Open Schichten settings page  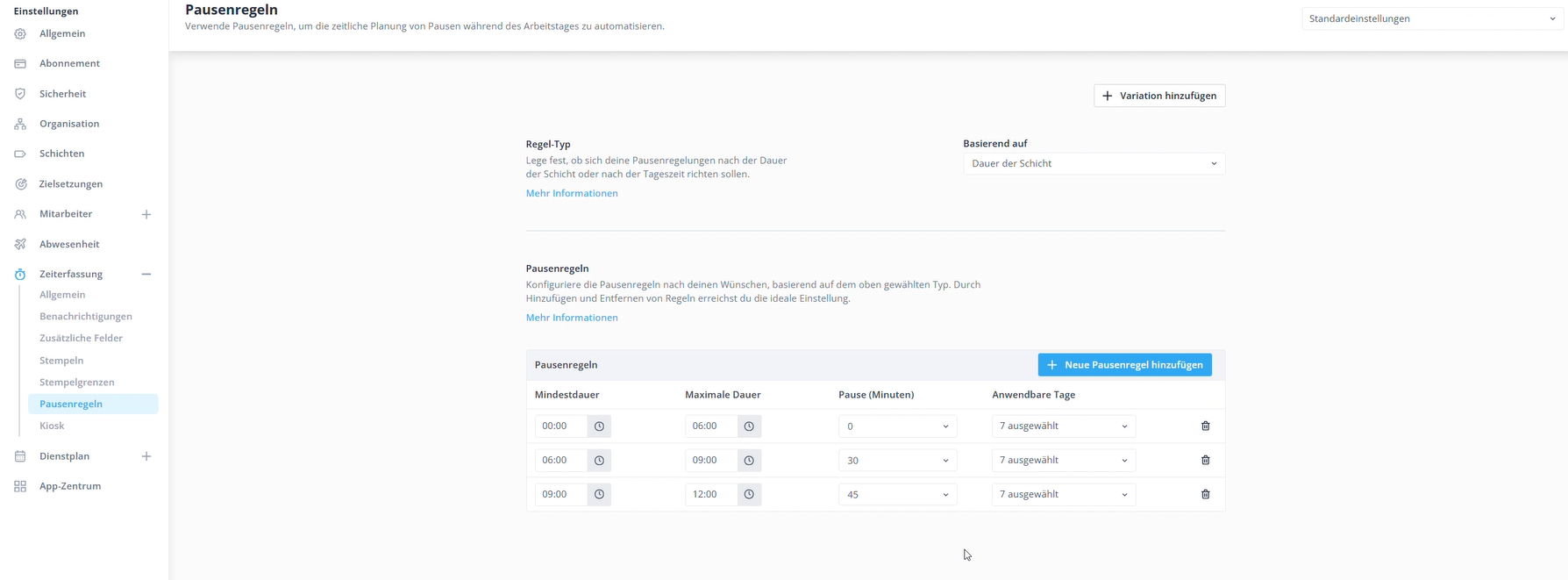[61, 154]
